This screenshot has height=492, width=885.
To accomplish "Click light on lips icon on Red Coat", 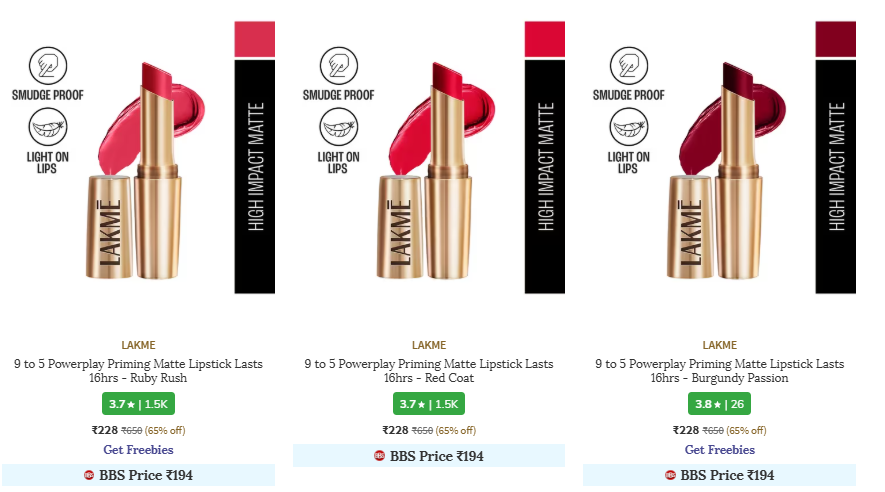I will click(x=339, y=127).
